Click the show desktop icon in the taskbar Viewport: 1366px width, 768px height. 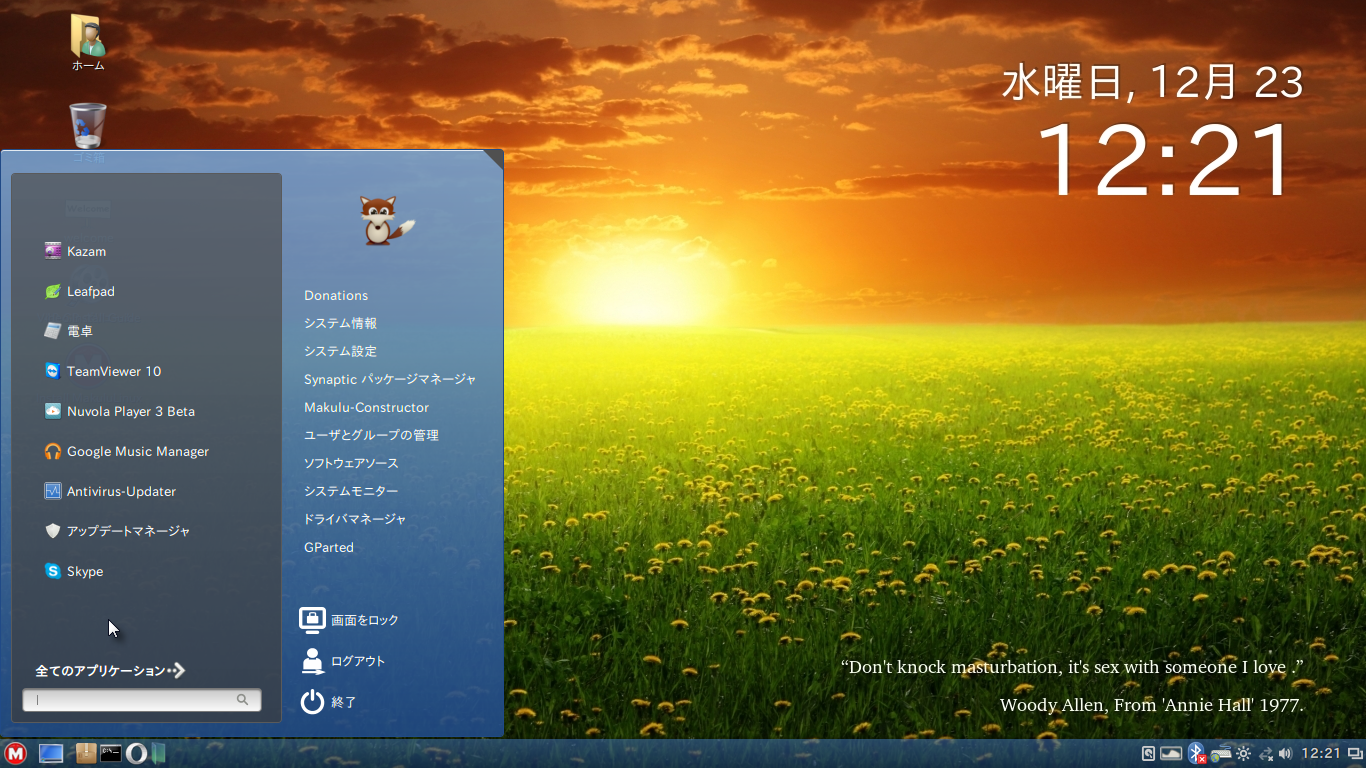(x=50, y=753)
